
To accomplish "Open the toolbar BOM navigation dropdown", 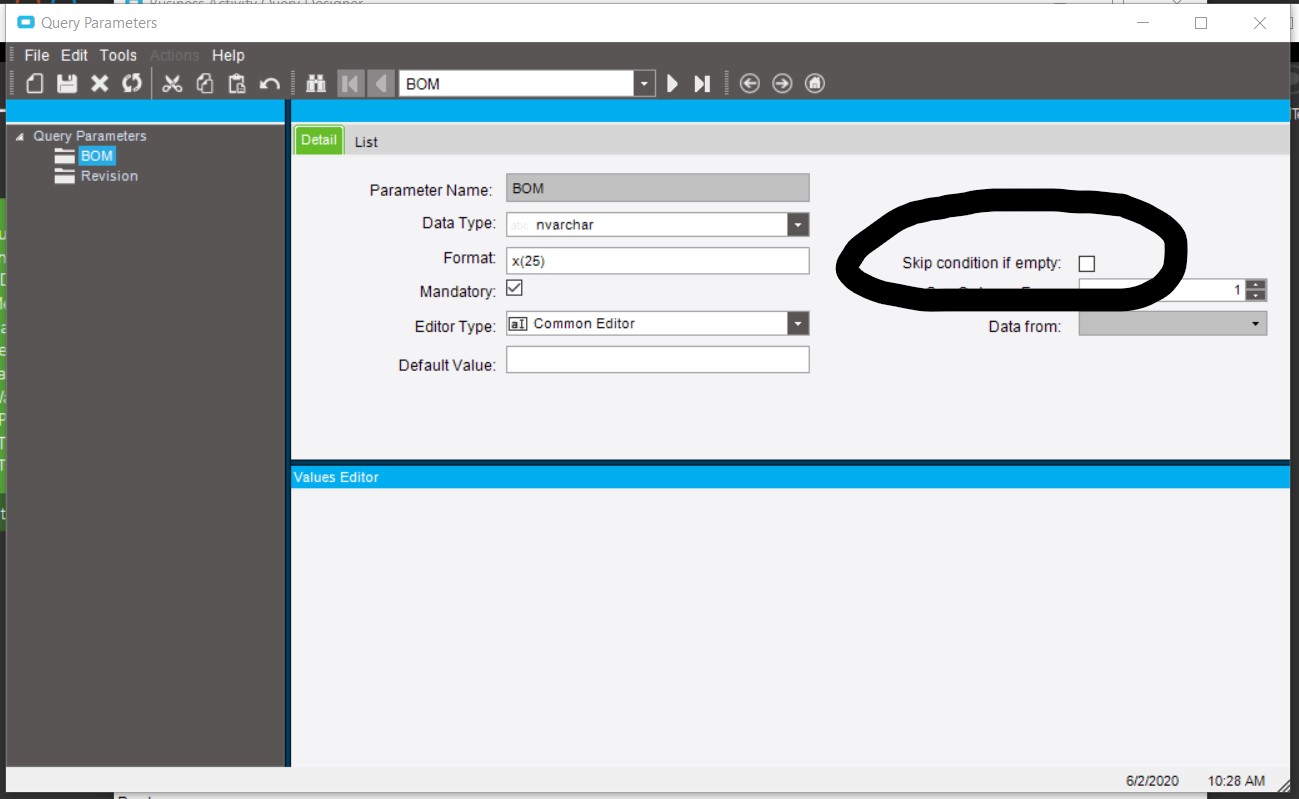I will (645, 84).
